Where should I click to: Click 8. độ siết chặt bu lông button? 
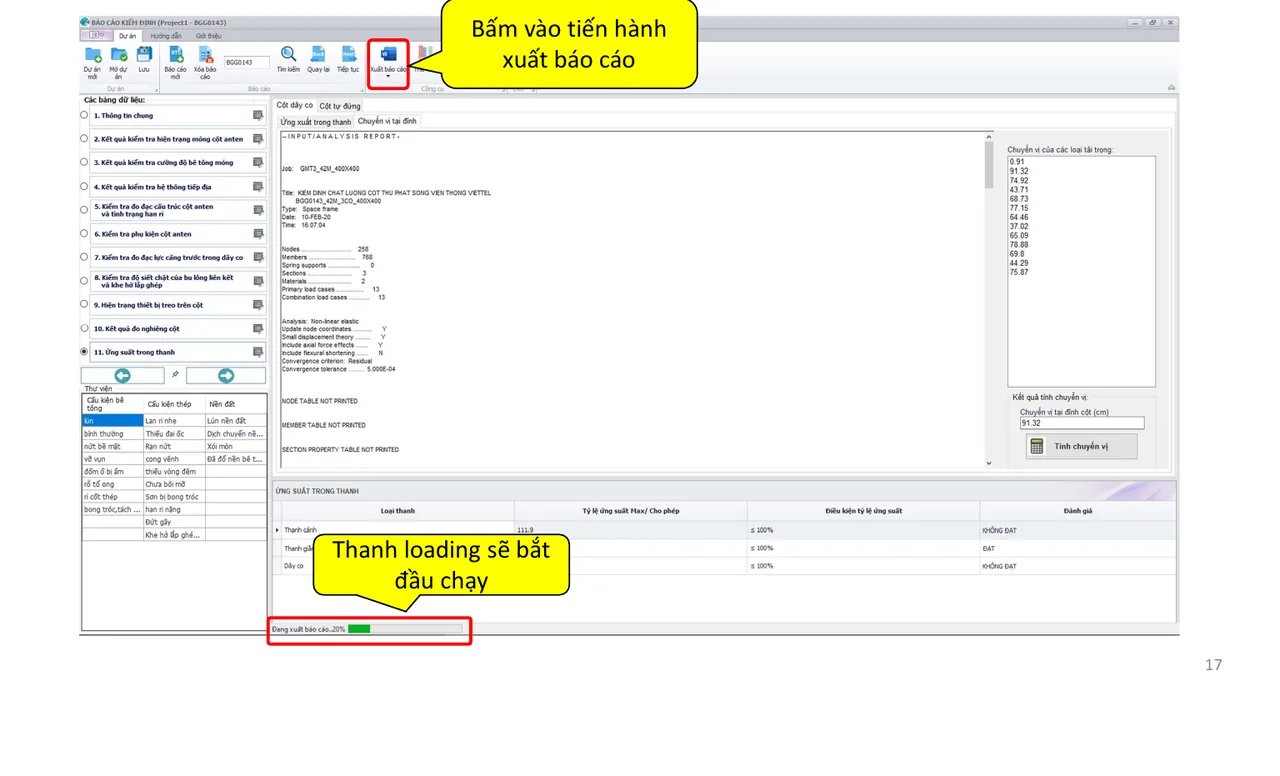click(177, 281)
